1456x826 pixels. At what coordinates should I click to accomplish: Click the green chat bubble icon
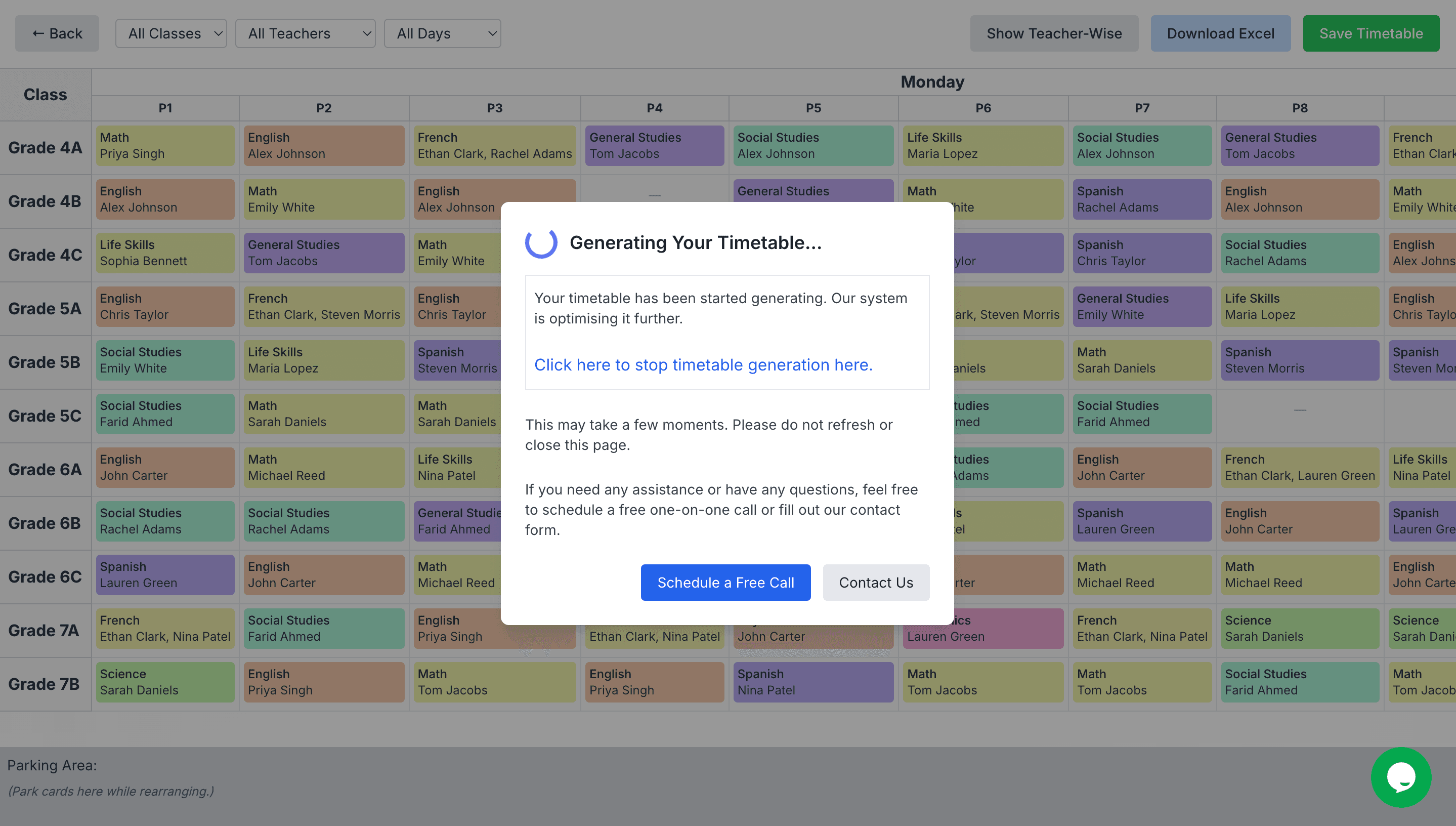pos(1400,776)
